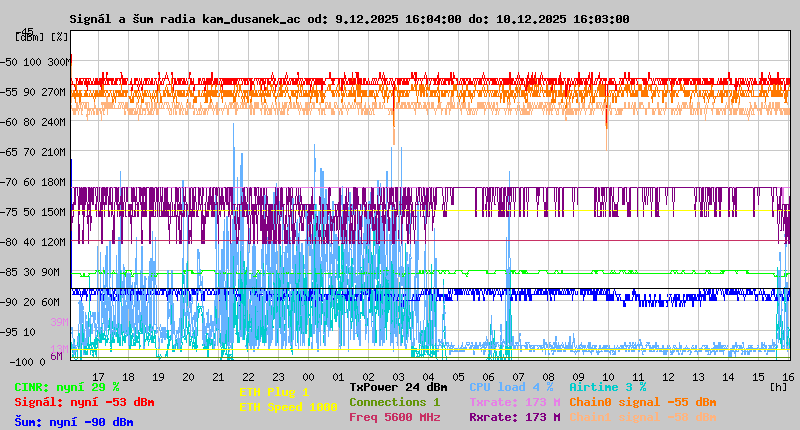Screen dimensions: 800x430
Task: Click the 'Freq 5600 MHz' legend label
Action: click(394, 417)
